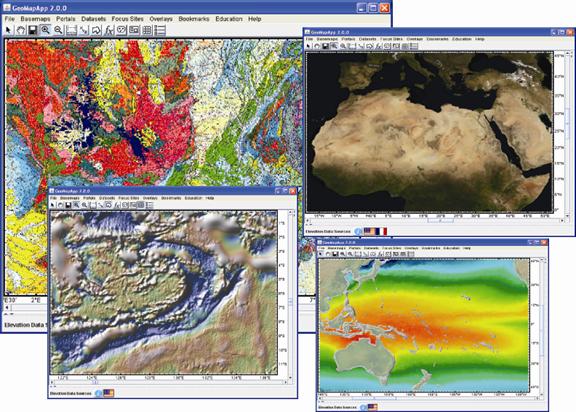This screenshot has width=576, height=412.
Task: Click the vertical scrollbar thumb of the seafloor relief window
Action: [x=290, y=302]
